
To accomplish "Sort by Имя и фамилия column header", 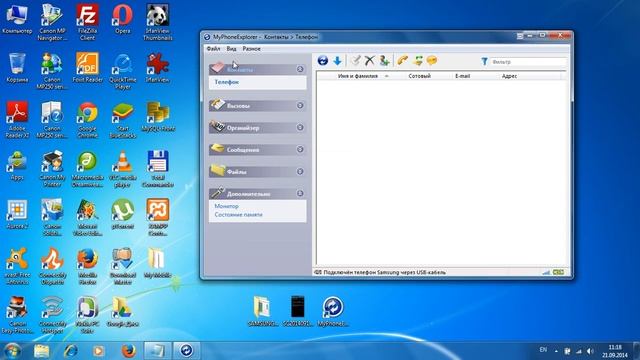I will pos(358,76).
